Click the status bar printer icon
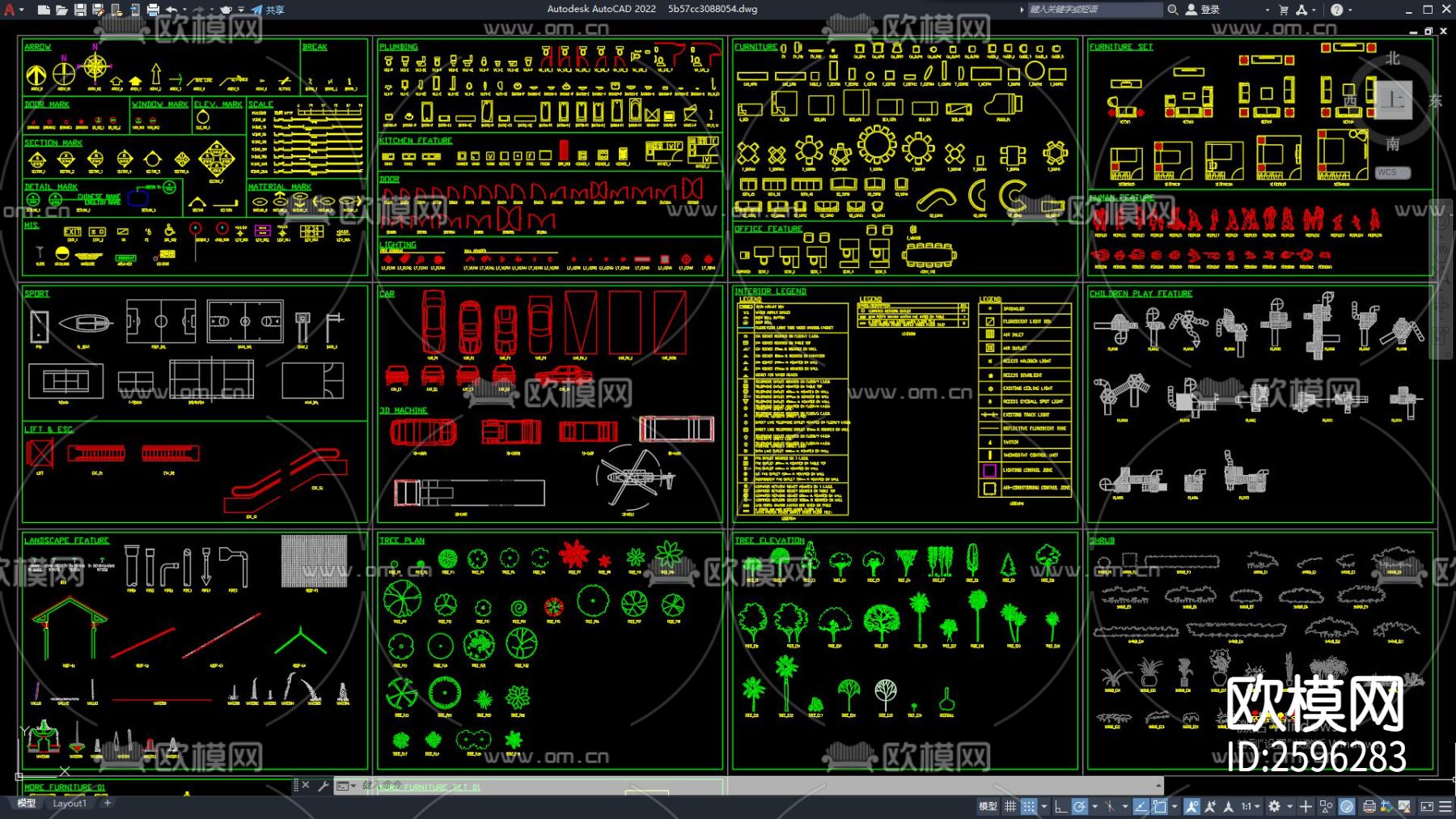This screenshot has height=819, width=1456. 1369,807
